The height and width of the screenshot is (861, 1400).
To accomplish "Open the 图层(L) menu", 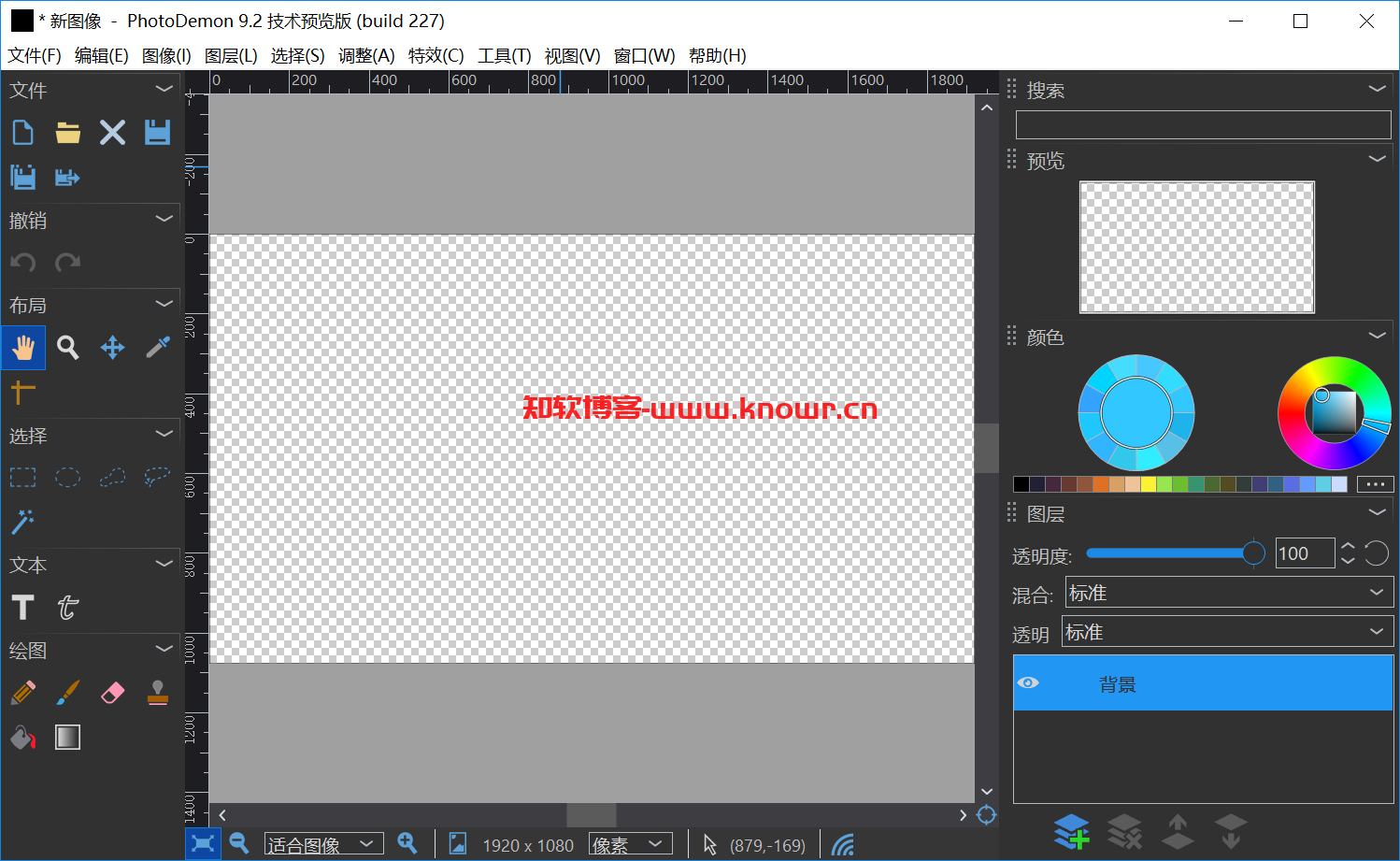I will pos(231,56).
